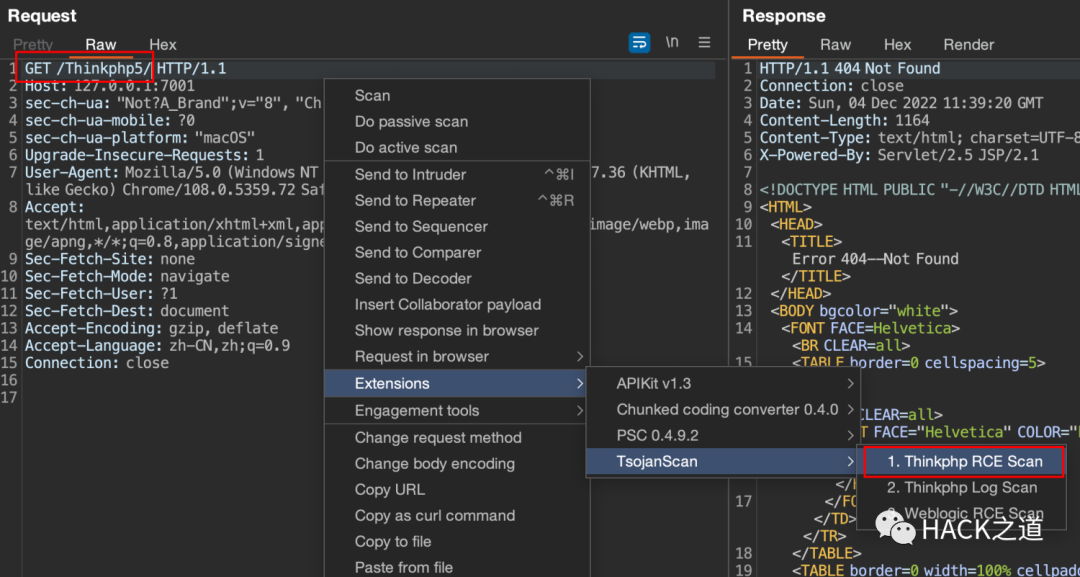Expand the Engagement tools submenu arrow

pos(580,411)
